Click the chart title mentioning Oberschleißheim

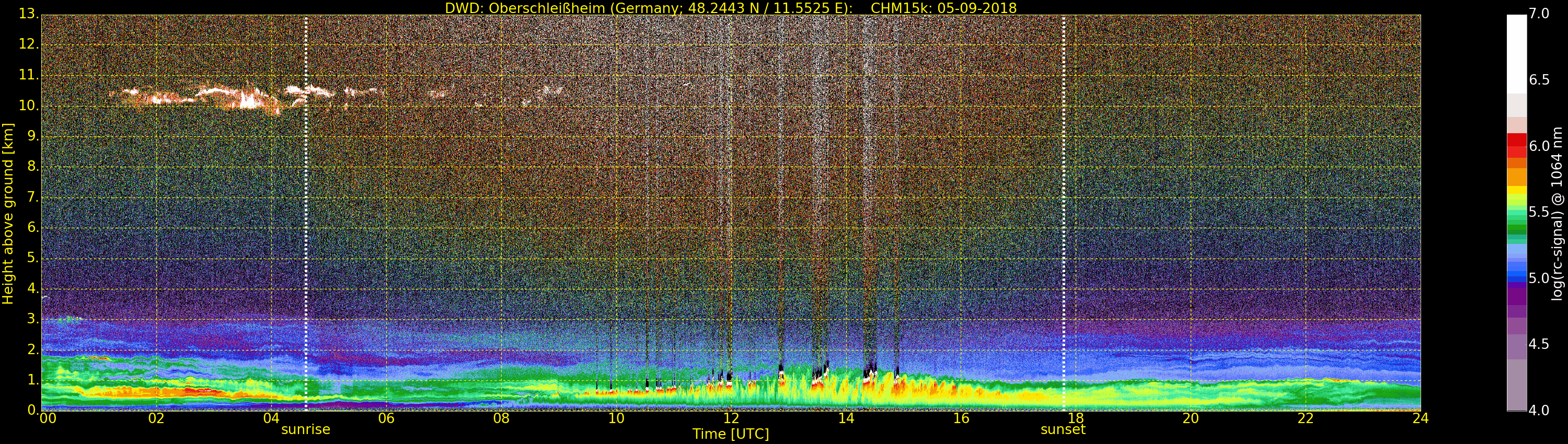pyautogui.click(x=731, y=8)
